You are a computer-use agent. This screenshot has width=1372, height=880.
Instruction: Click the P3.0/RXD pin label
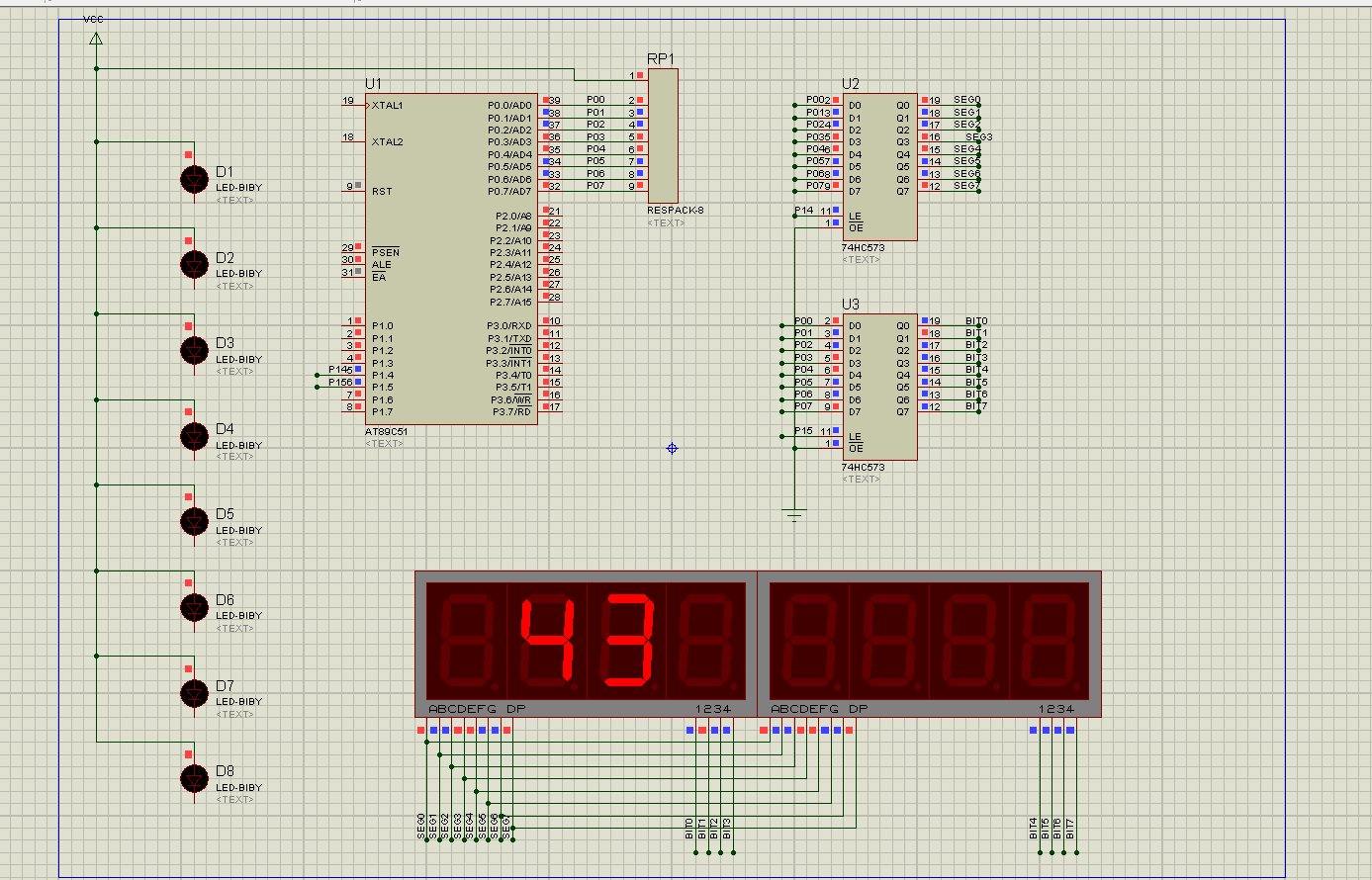pyautogui.click(x=509, y=326)
